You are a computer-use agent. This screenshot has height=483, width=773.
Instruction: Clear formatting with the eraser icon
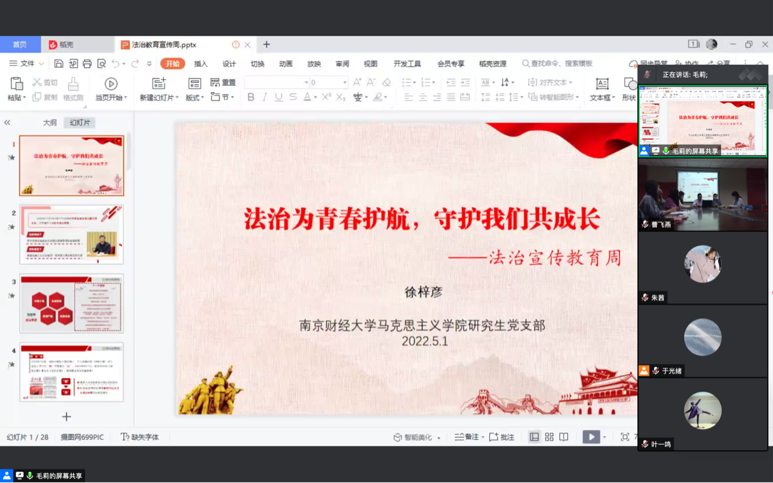click(386, 82)
